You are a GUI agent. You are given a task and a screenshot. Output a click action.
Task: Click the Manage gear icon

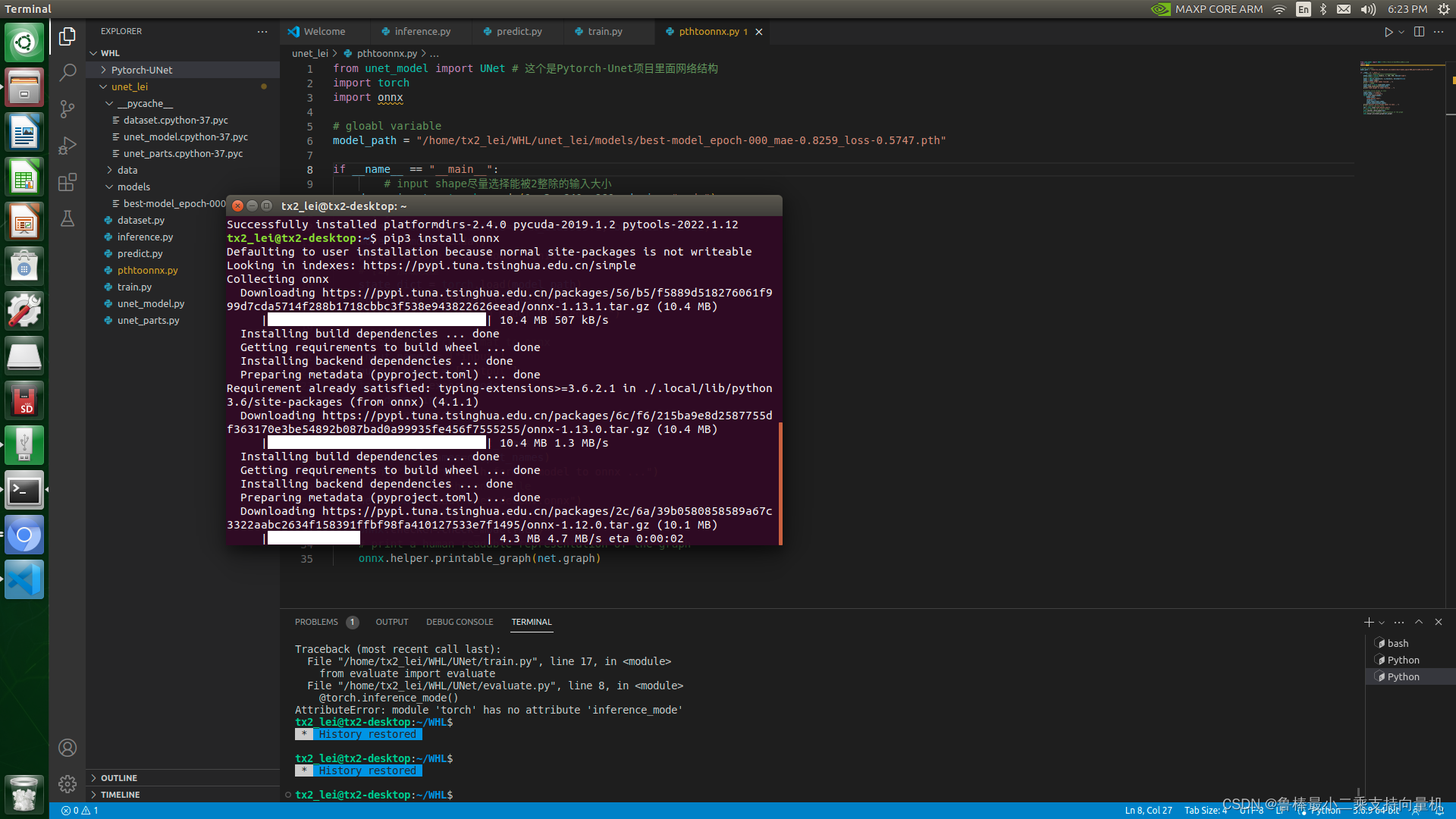tap(67, 784)
